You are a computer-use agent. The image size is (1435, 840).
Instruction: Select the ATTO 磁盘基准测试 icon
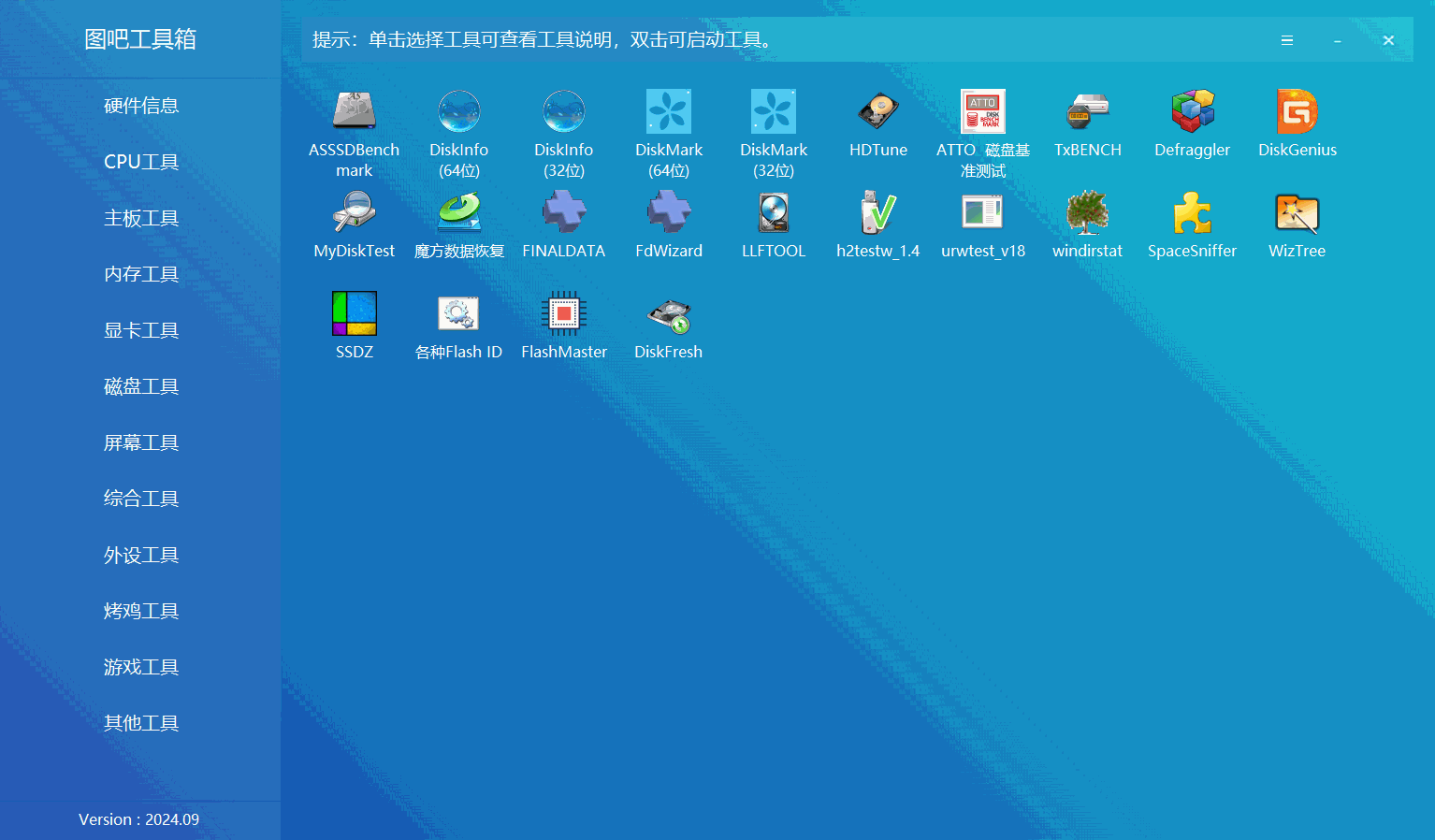(x=983, y=111)
